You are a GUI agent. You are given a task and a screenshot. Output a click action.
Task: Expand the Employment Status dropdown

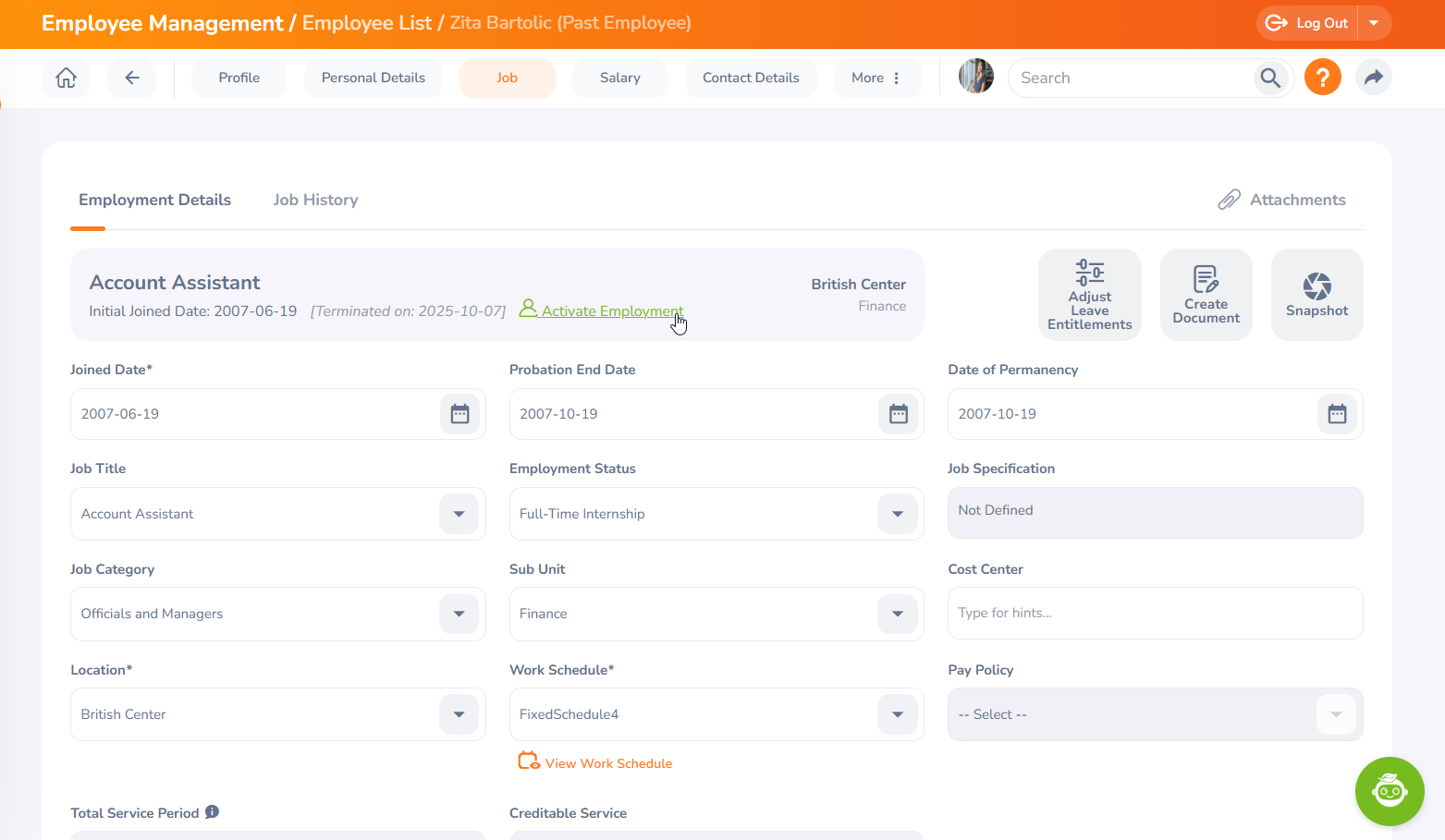pyautogui.click(x=897, y=514)
